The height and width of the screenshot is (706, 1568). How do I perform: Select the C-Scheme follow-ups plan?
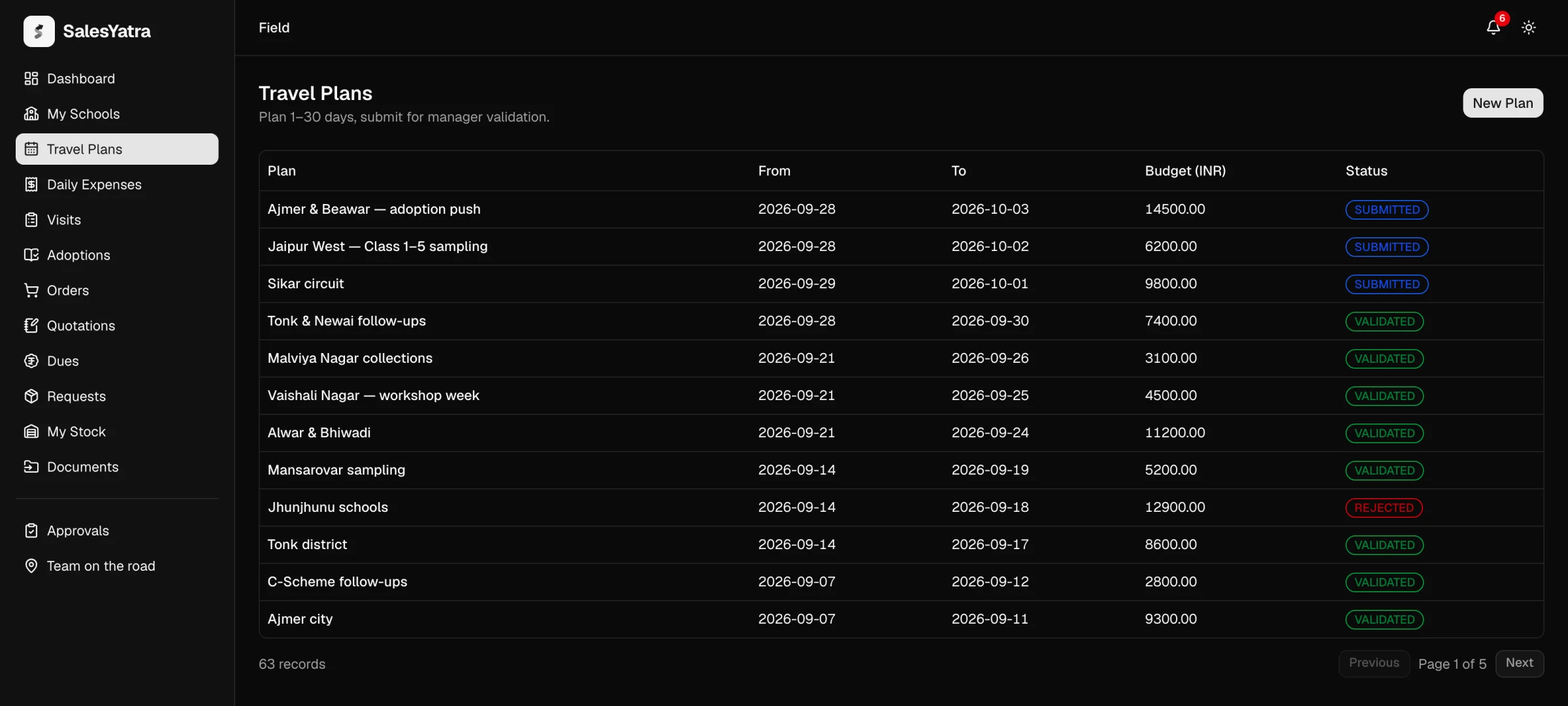tap(901, 582)
